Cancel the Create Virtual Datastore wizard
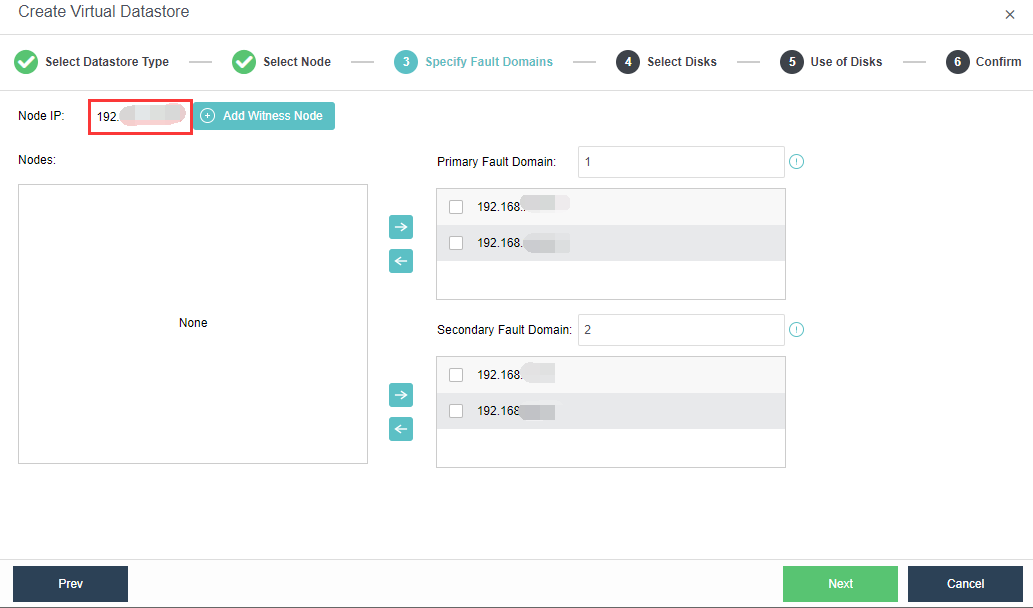 (x=964, y=583)
